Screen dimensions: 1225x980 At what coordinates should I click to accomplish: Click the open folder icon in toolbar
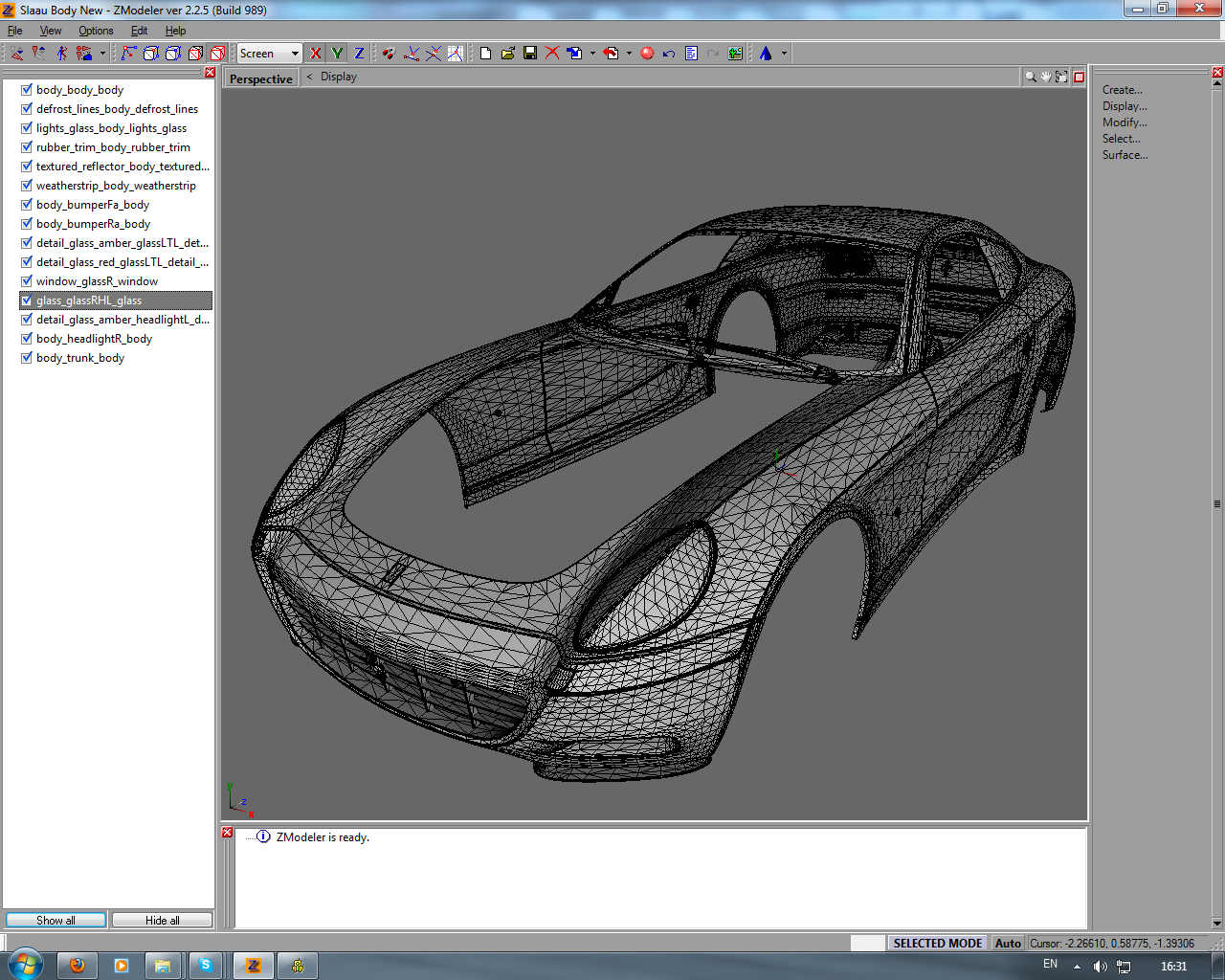tap(508, 54)
